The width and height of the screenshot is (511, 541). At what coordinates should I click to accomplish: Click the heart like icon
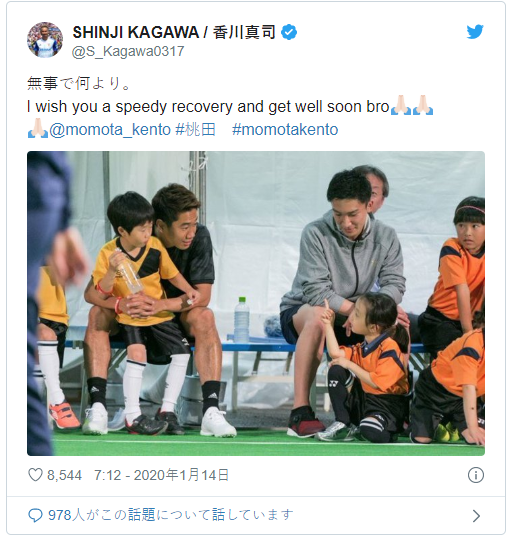(x=35, y=475)
